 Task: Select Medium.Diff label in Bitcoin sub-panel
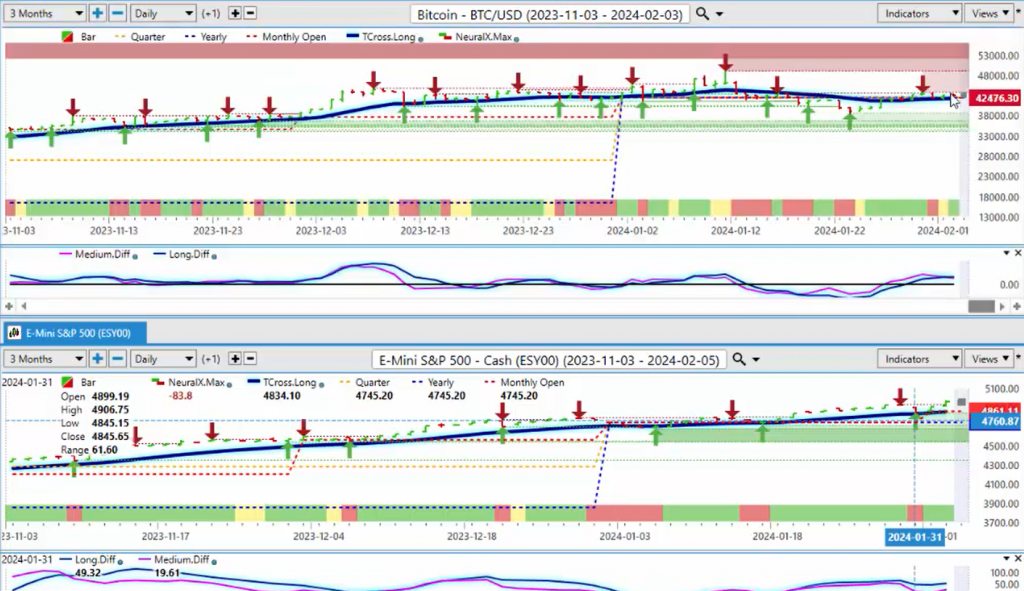[103, 254]
